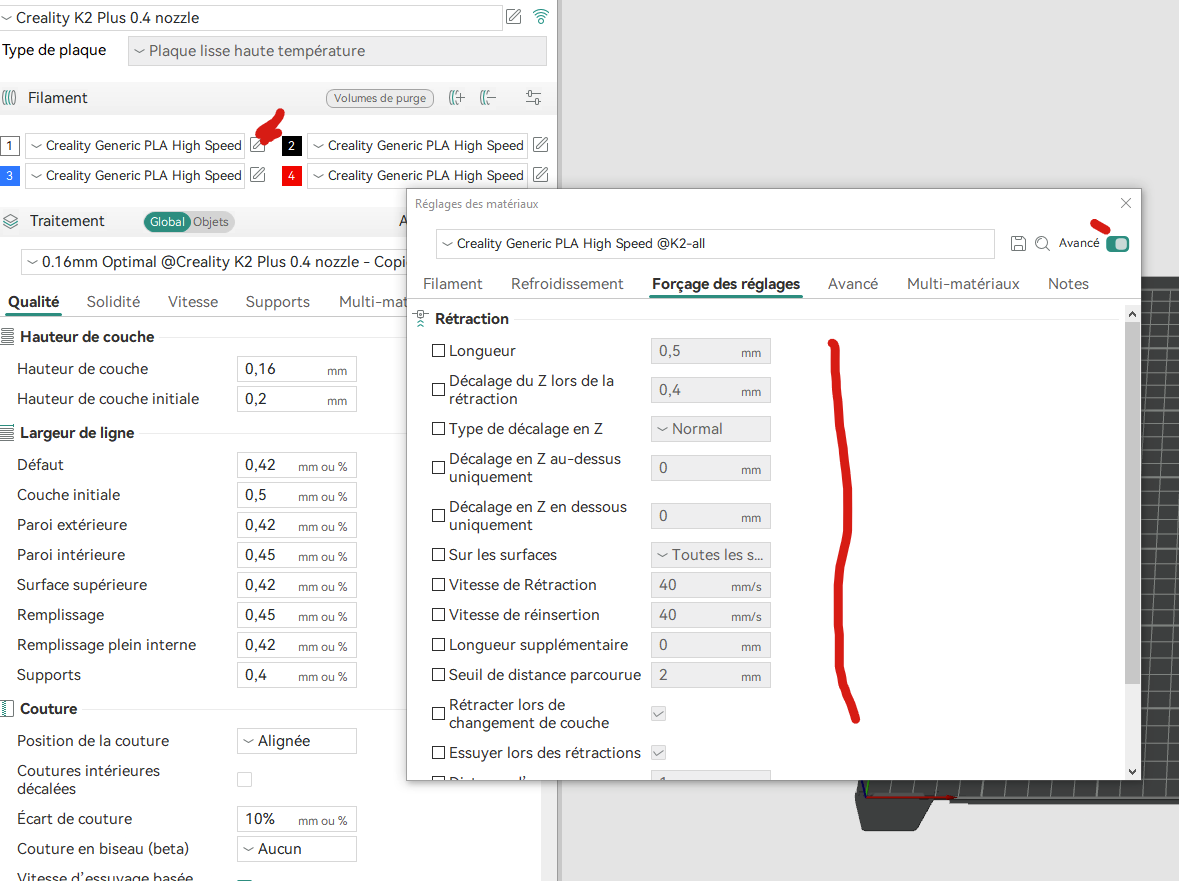The image size is (1179, 881).
Task: Click the Hauteur de couche value field
Action: tap(296, 369)
